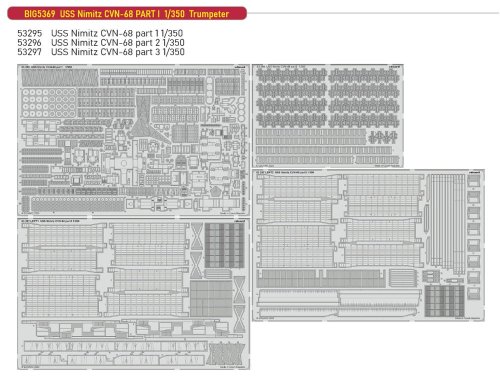
Task: Click the BIG5369 USS Nimitz red title banner
Action: pos(127,14)
